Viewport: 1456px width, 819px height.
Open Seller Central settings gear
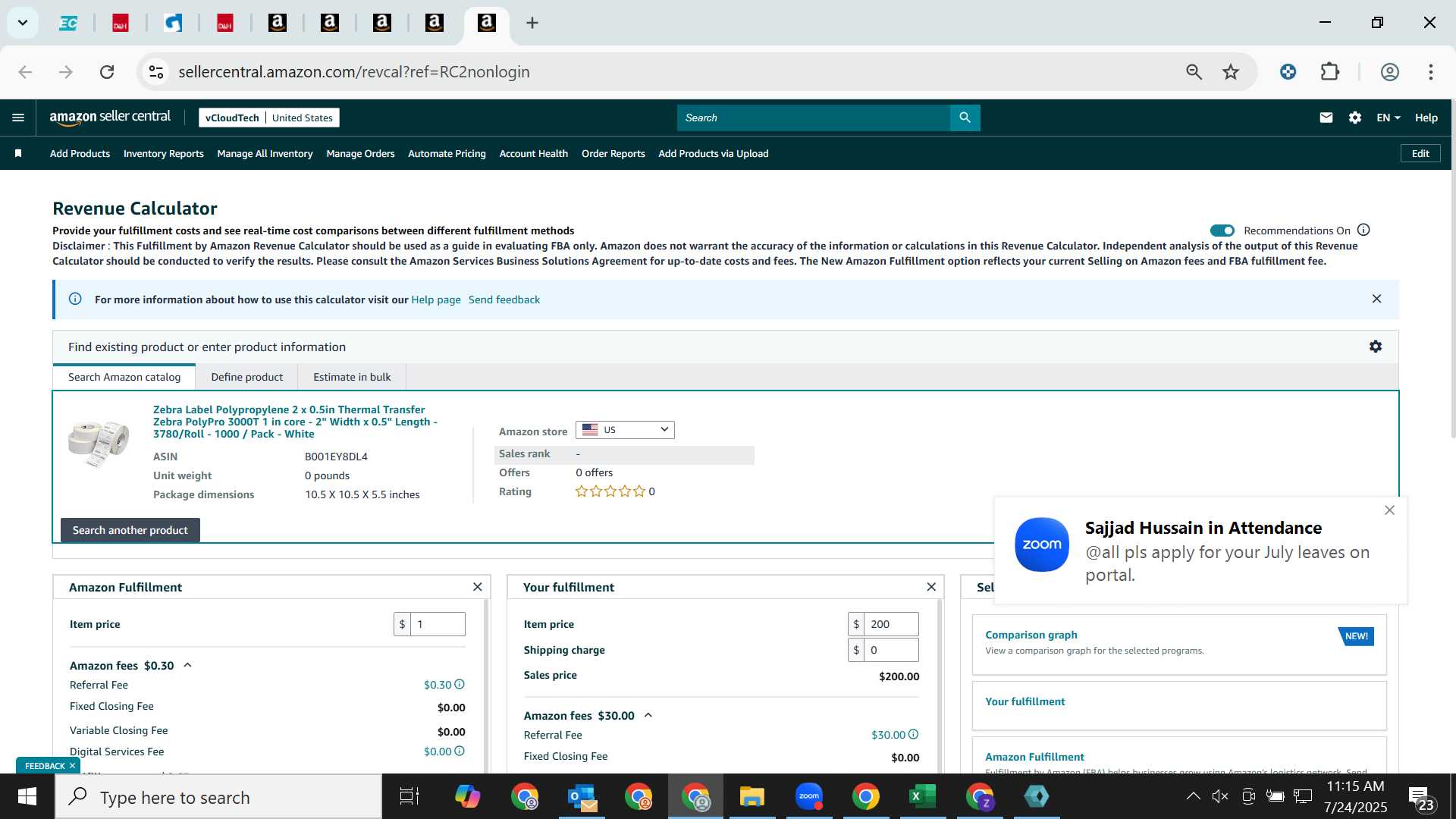tap(1355, 118)
